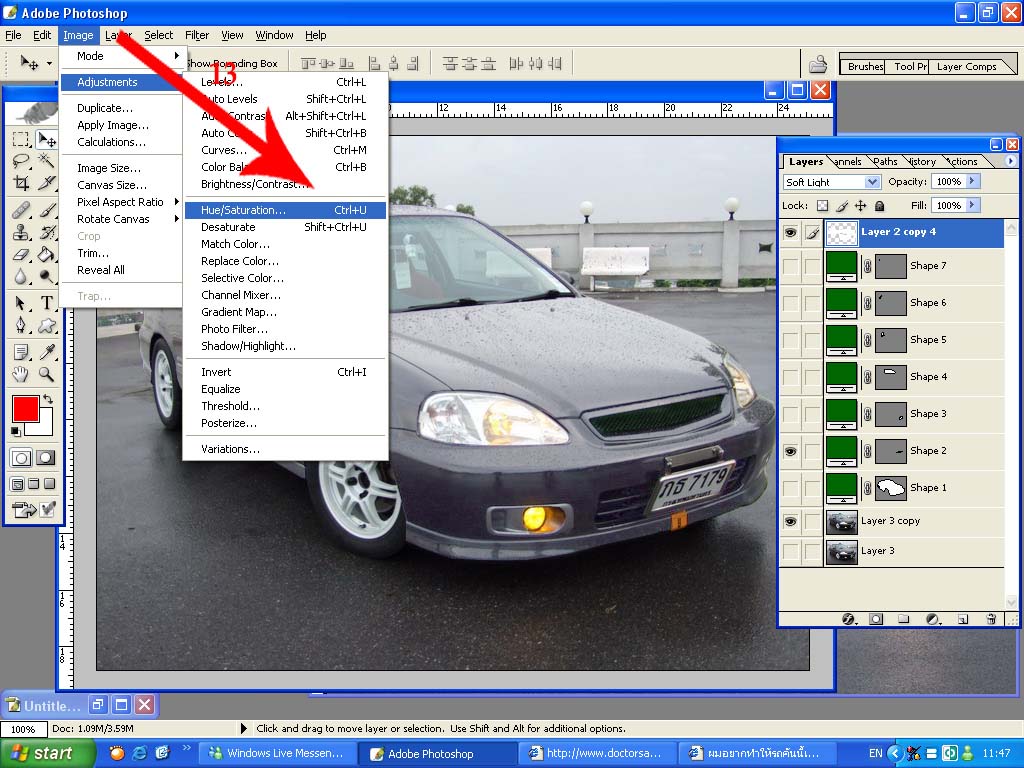
Task: Select the Healing Brush tool
Action: 22,210
